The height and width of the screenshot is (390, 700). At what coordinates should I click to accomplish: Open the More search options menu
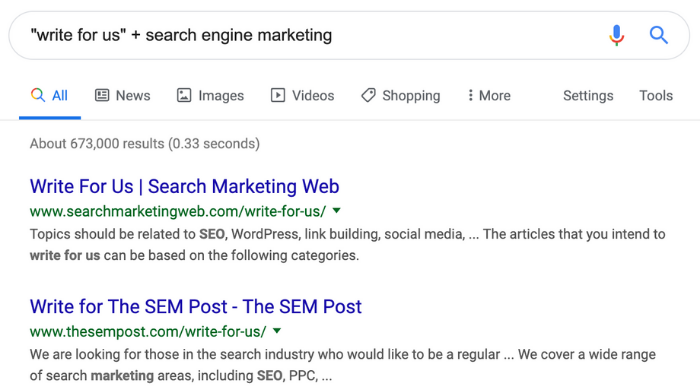coord(489,95)
